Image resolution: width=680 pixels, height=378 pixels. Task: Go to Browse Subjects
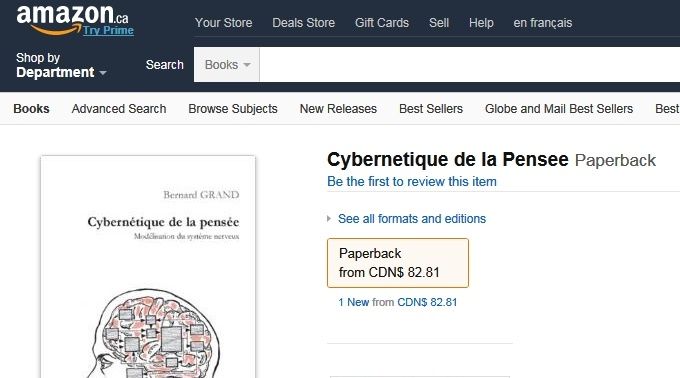coord(233,109)
